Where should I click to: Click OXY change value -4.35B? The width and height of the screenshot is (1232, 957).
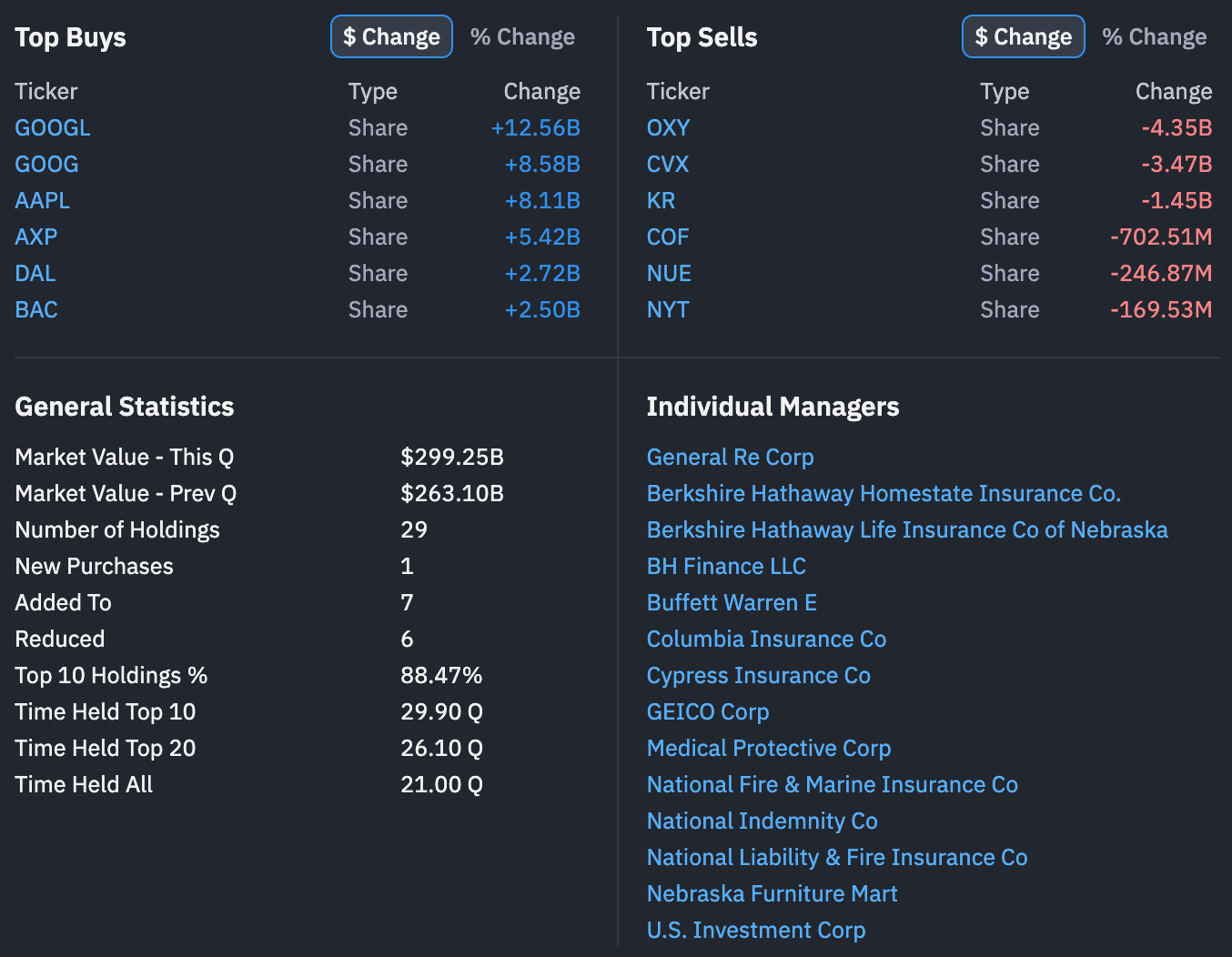(1176, 127)
